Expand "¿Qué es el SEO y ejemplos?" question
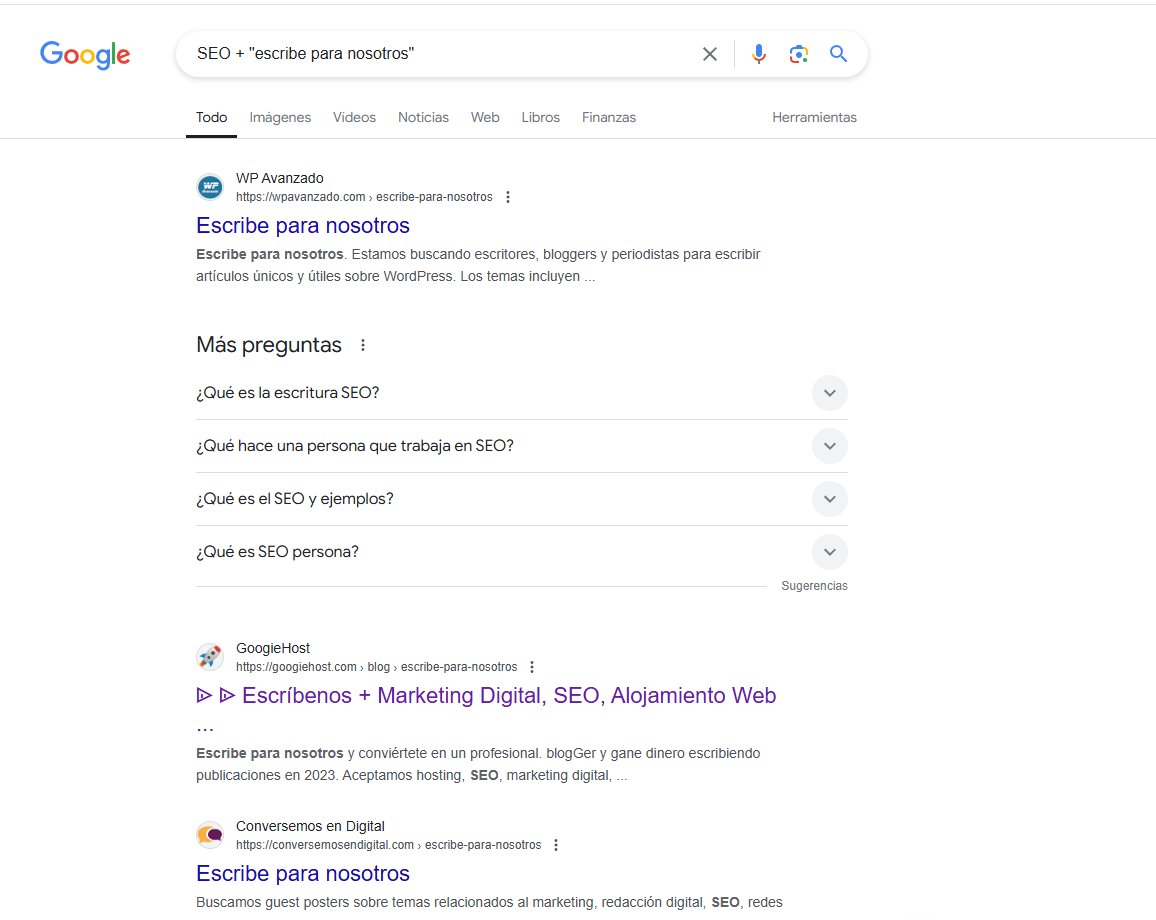1156x920 pixels. 522,499
